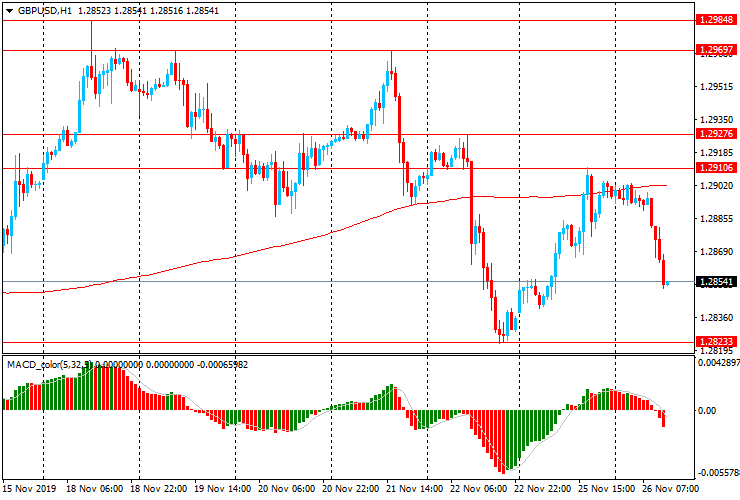Select the 1.29276 red price level label
The image size is (740, 500).
[716, 134]
